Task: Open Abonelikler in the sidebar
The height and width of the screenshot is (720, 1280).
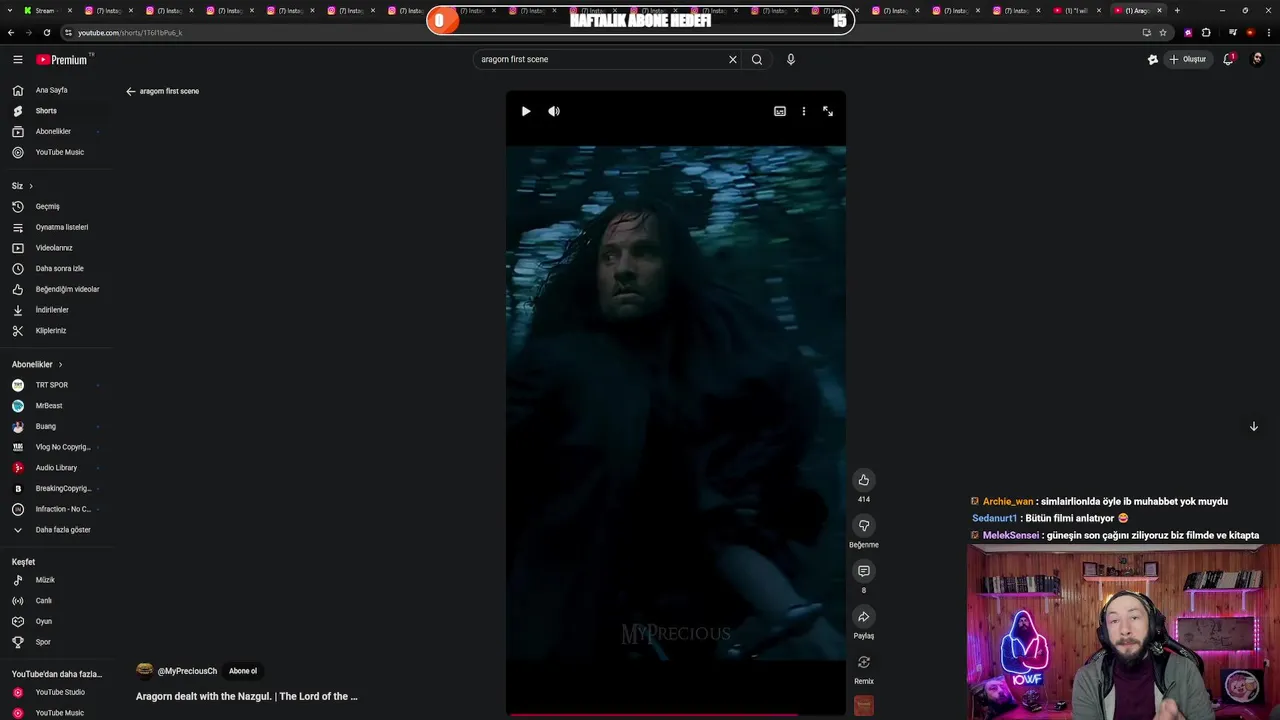Action: coord(54,131)
